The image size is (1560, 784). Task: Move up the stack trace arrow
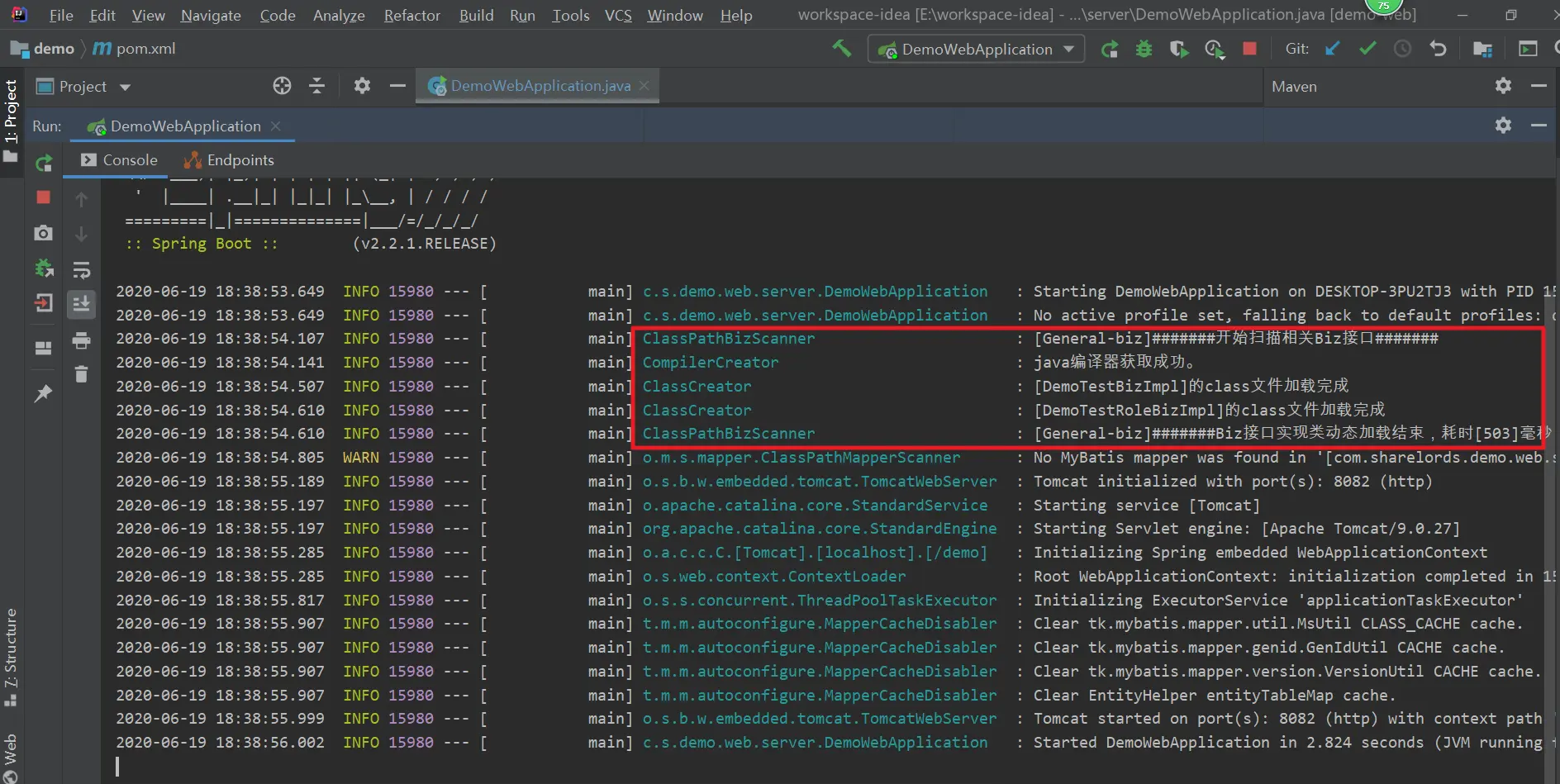click(x=81, y=199)
